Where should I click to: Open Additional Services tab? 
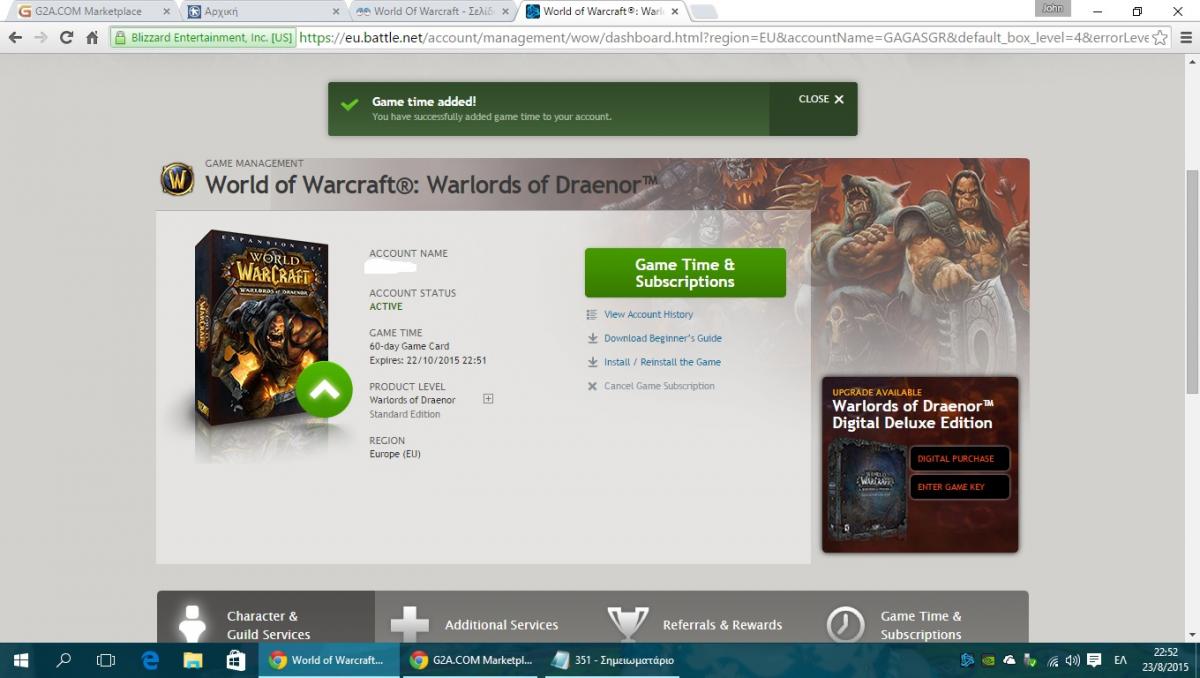[x=484, y=617]
